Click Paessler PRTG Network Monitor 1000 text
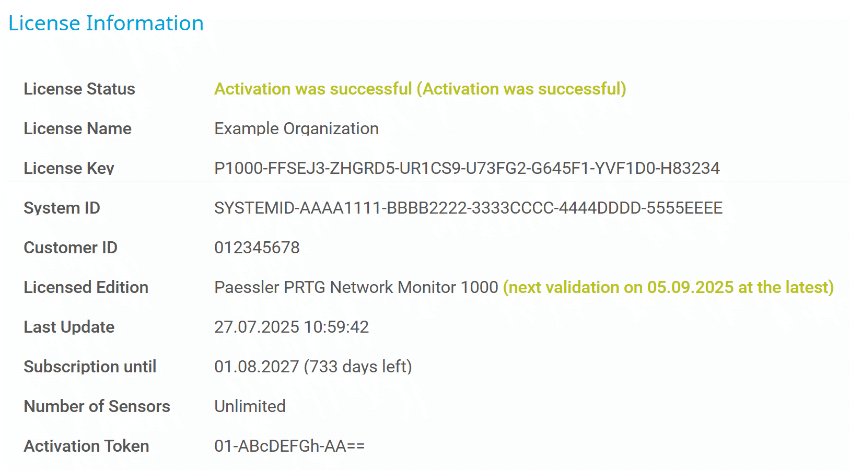 [356, 288]
